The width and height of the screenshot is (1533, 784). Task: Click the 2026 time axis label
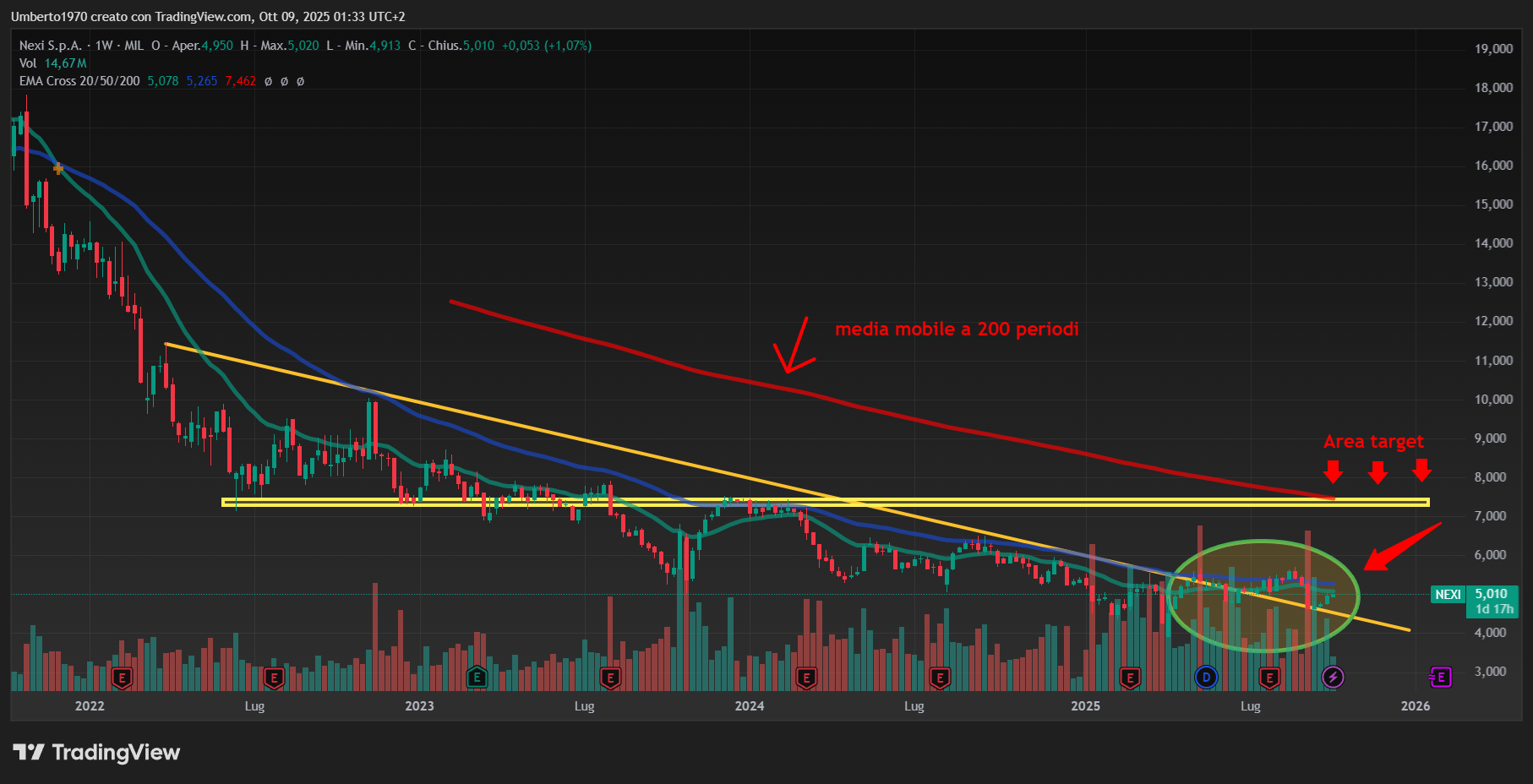[x=1416, y=706]
